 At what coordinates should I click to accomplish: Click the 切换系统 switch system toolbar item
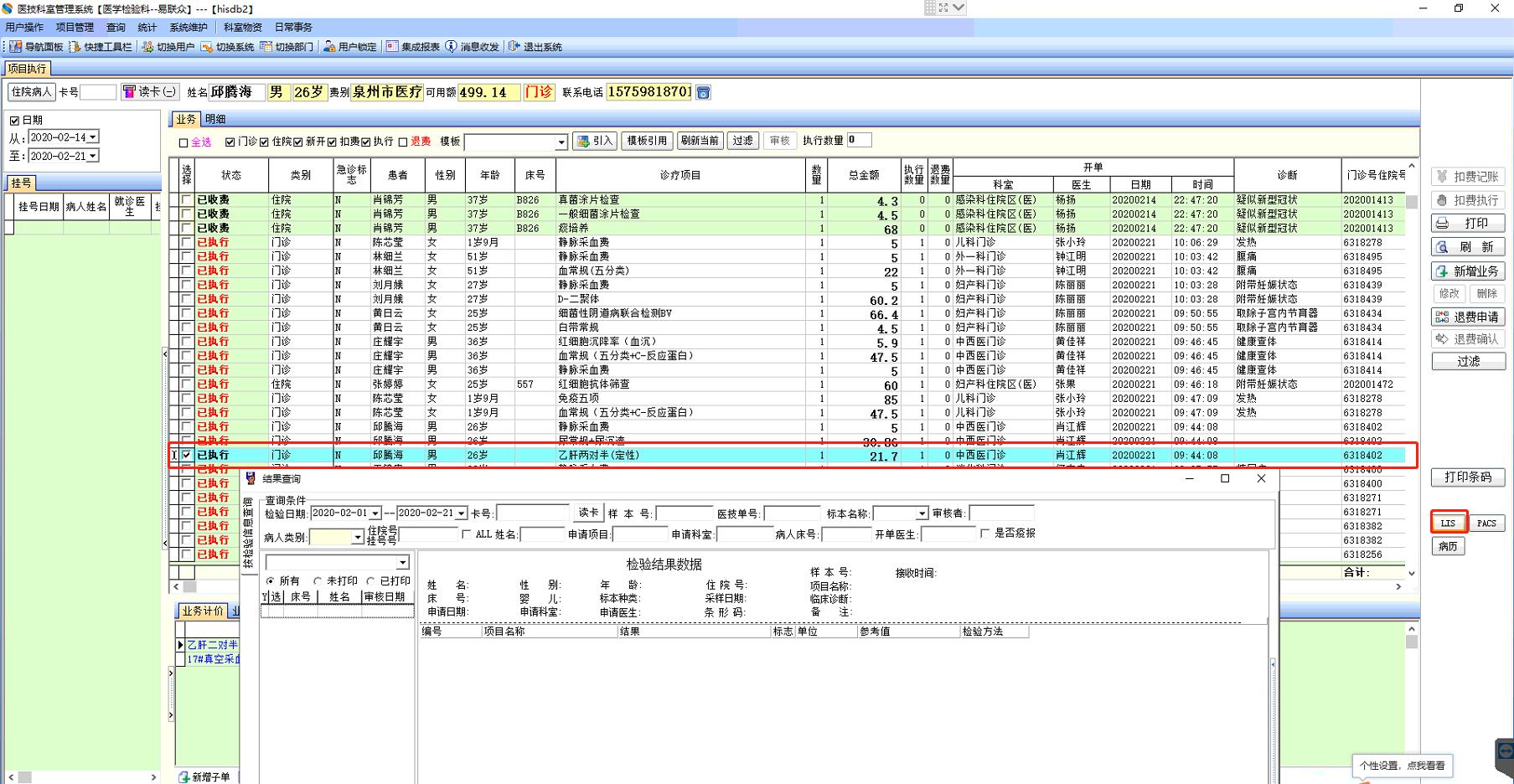click(228, 47)
